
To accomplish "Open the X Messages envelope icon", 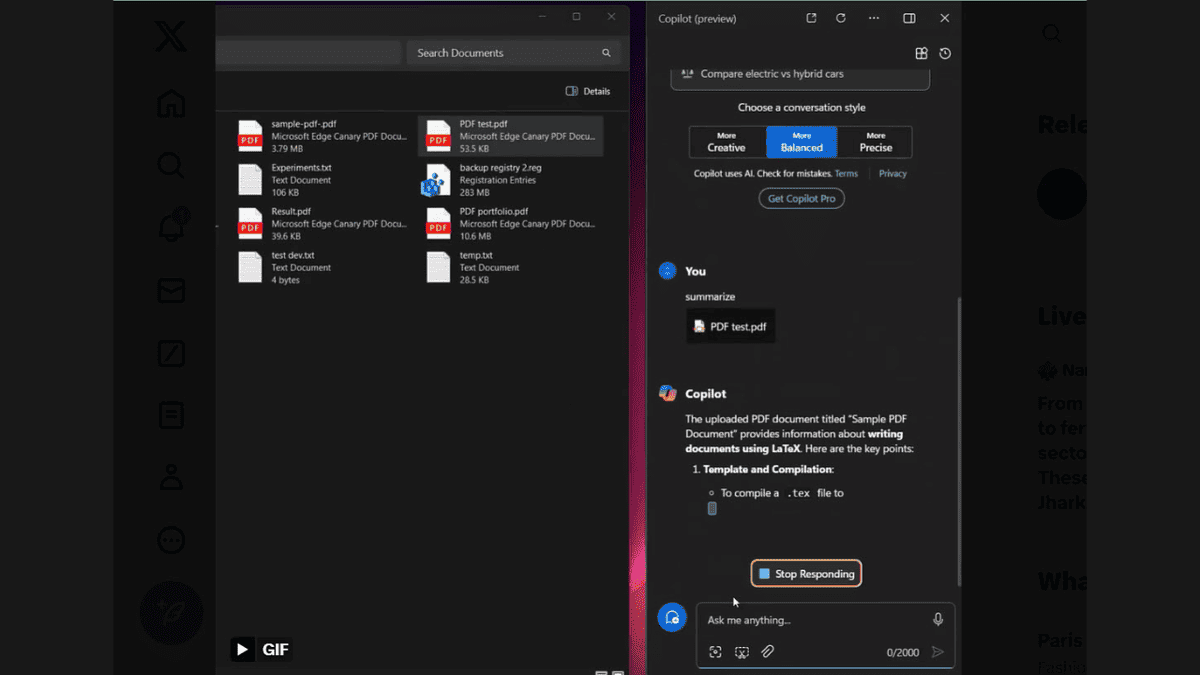I will click(x=171, y=290).
